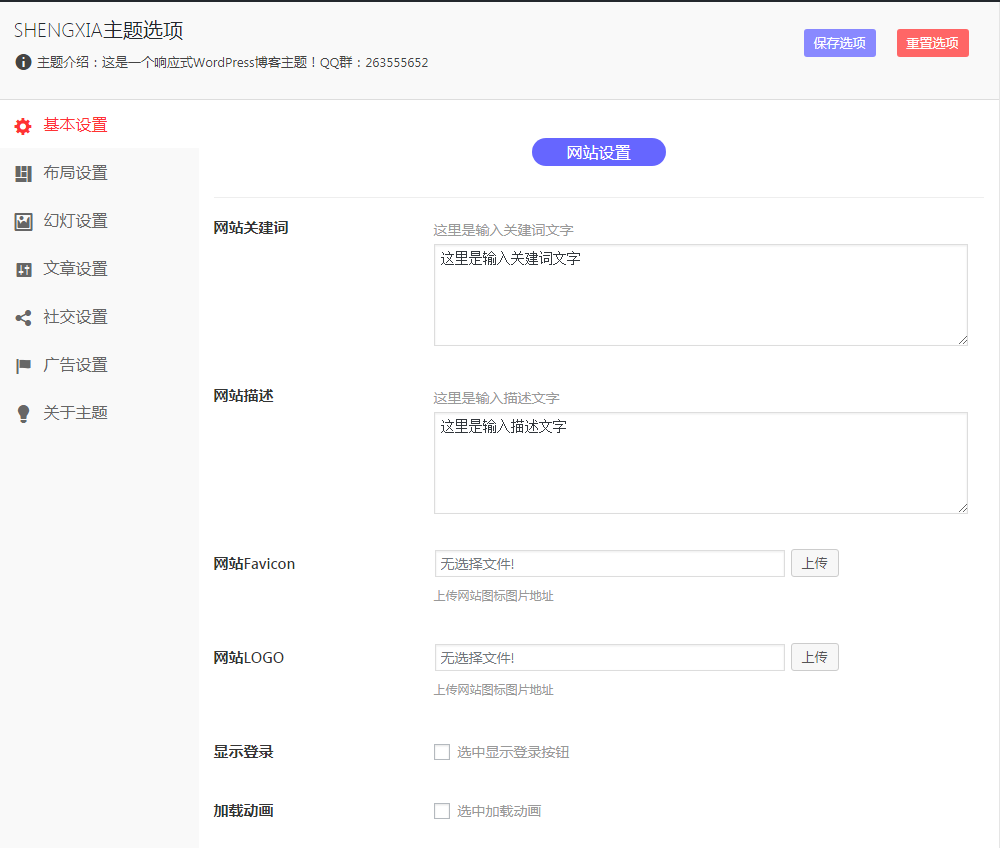Click the 网站关键词 label
Image resolution: width=1000 pixels, height=848 pixels.
[251, 228]
